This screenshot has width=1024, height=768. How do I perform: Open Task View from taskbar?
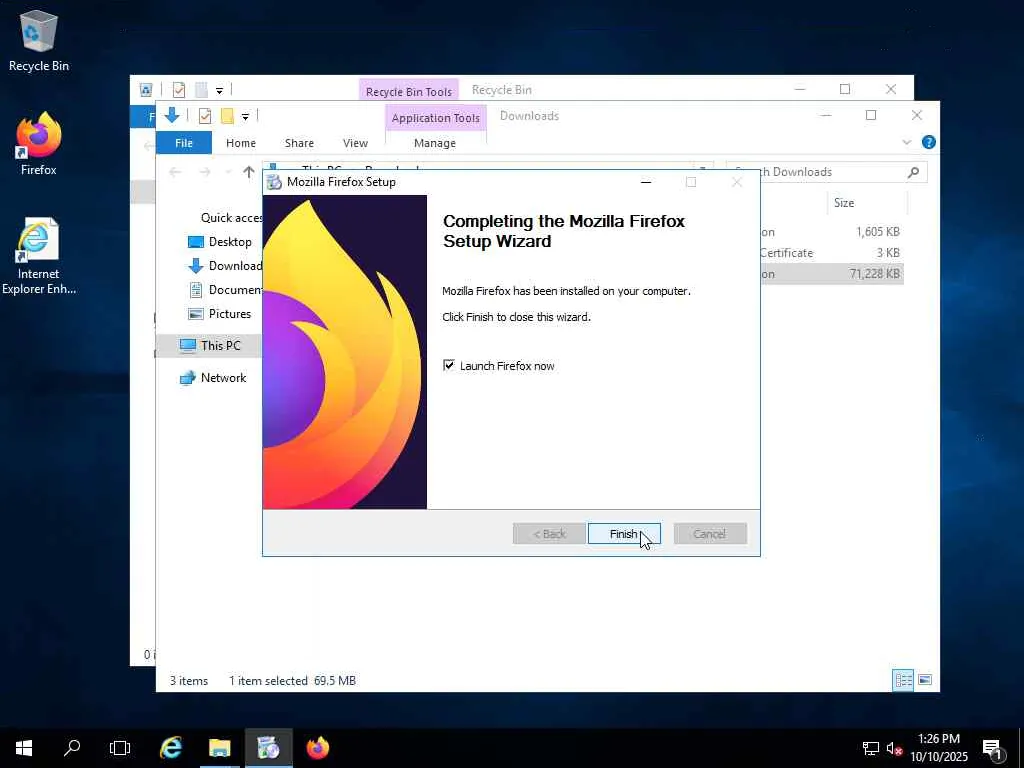pyautogui.click(x=120, y=748)
